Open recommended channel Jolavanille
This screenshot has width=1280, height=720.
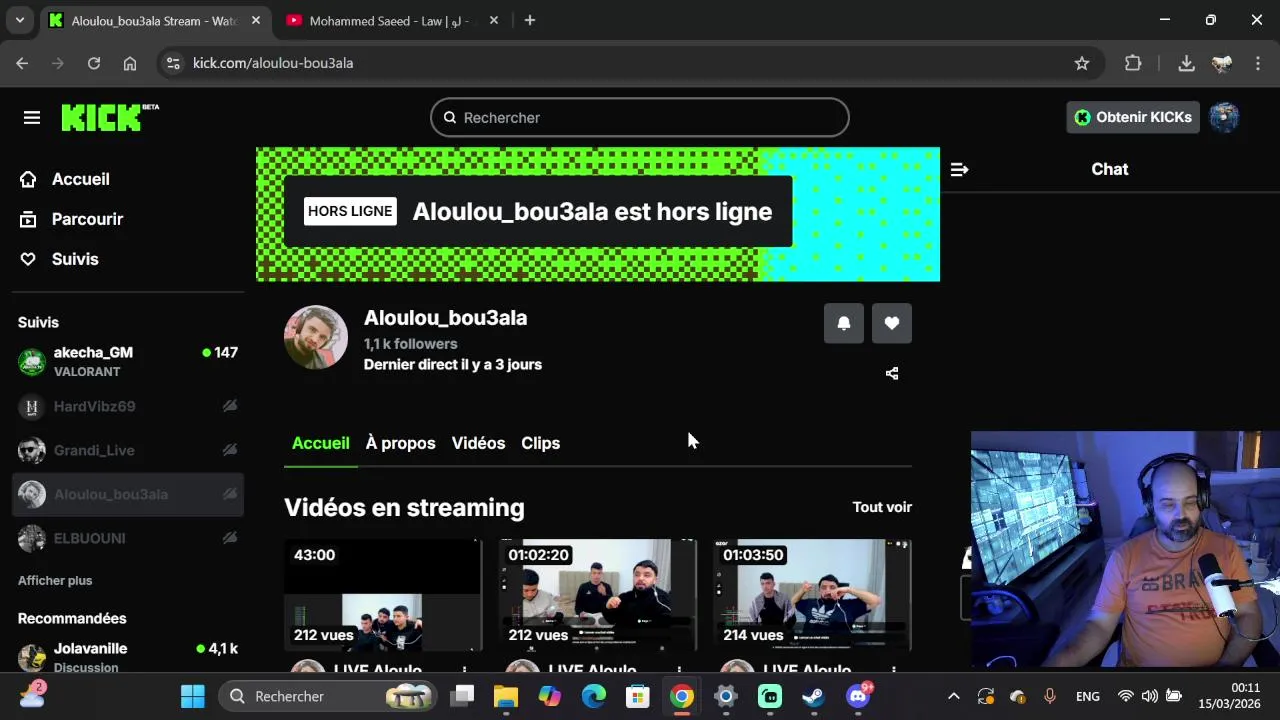coord(128,657)
